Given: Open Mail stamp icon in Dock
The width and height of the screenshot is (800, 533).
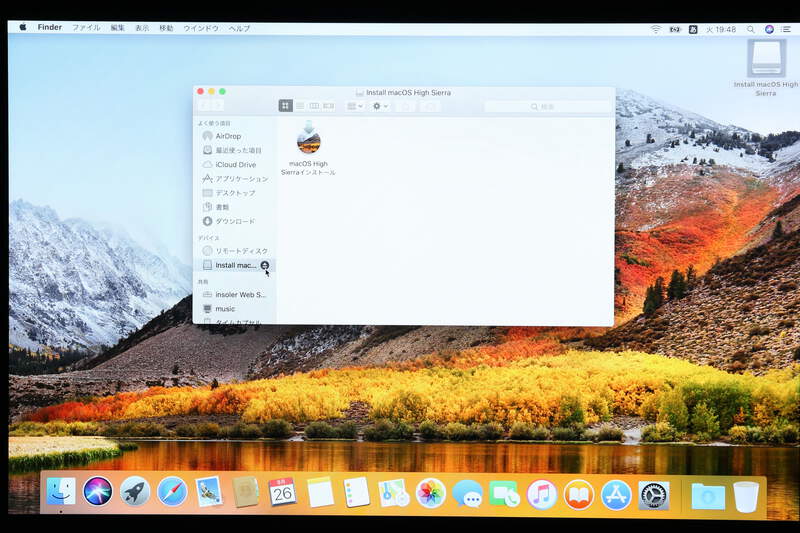Looking at the screenshot, I should [x=209, y=492].
